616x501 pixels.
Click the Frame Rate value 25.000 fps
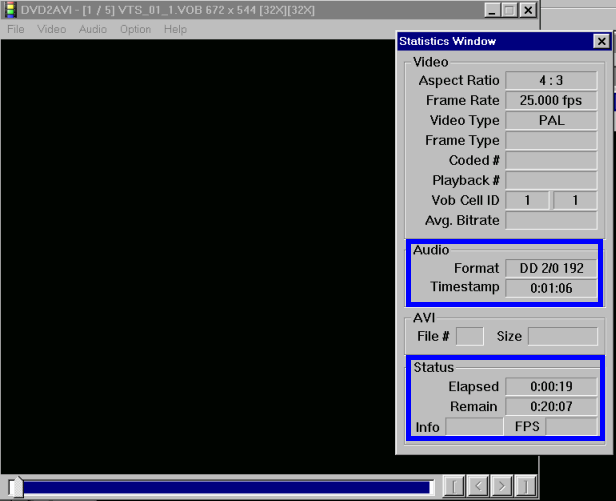(x=551, y=101)
